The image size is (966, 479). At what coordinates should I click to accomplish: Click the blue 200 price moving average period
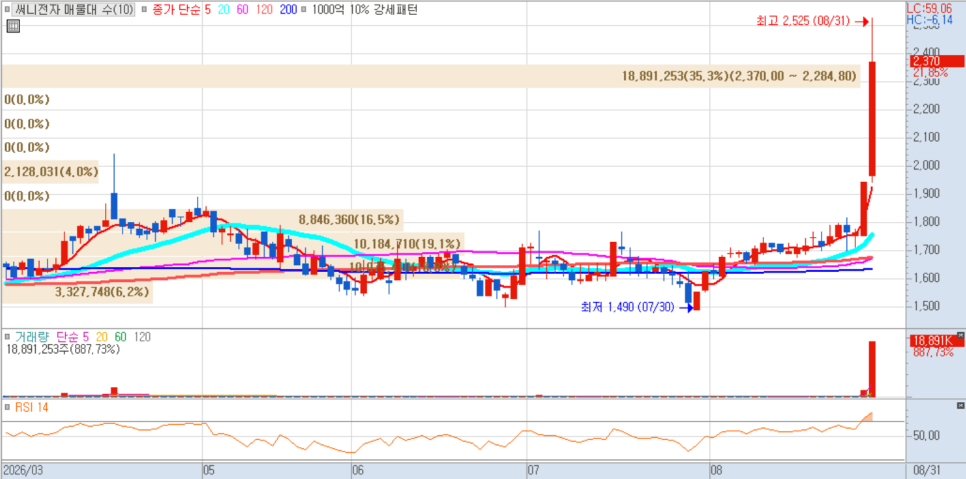pos(288,10)
